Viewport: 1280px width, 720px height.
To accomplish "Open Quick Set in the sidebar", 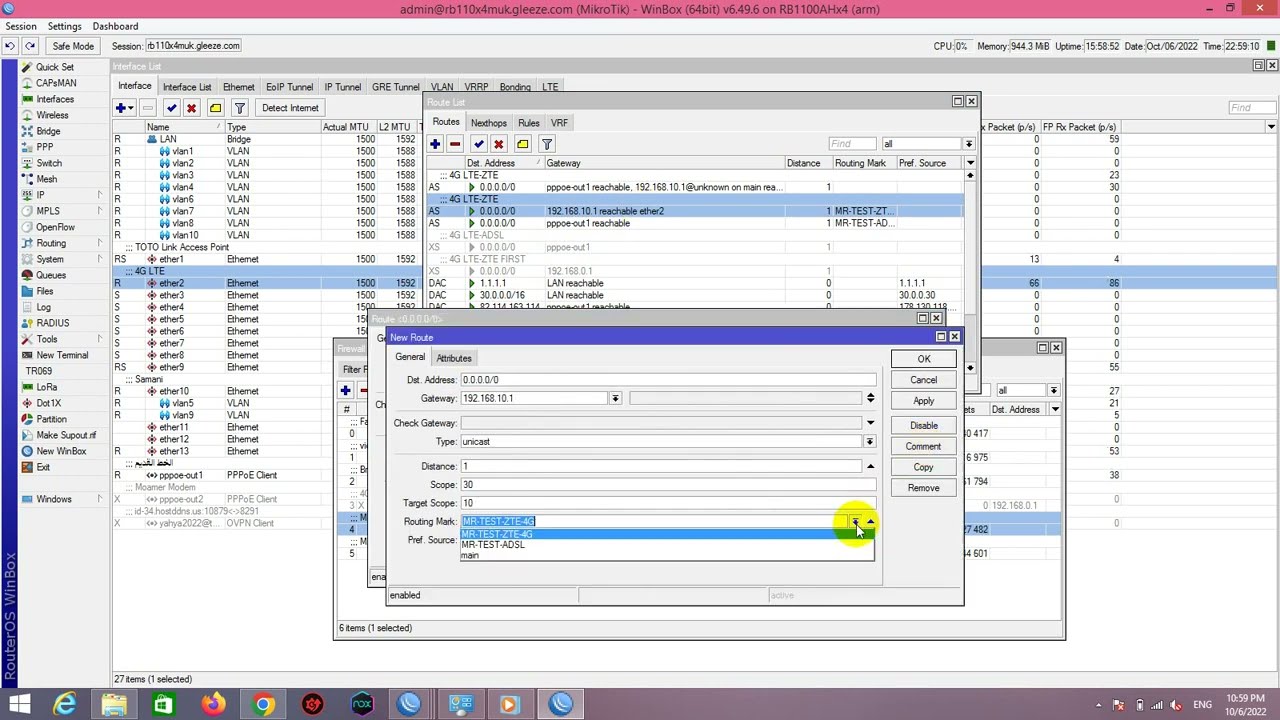I will [55, 67].
